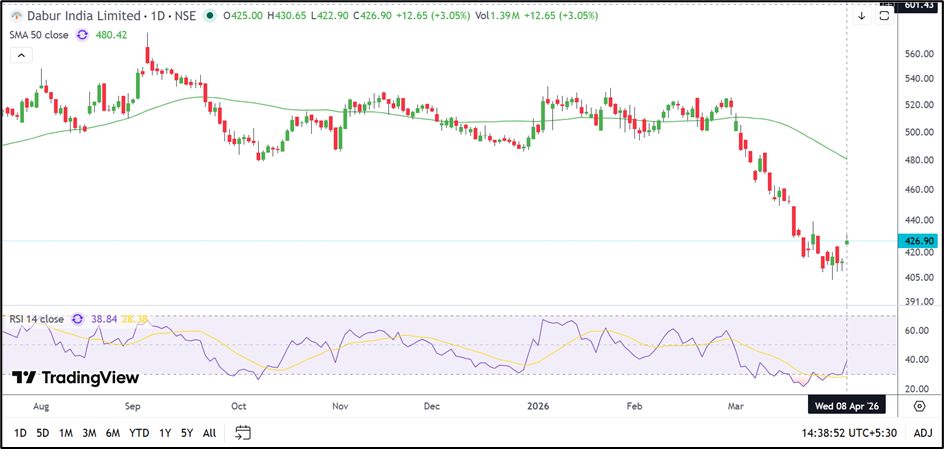Click the green market status dot

click(208, 17)
